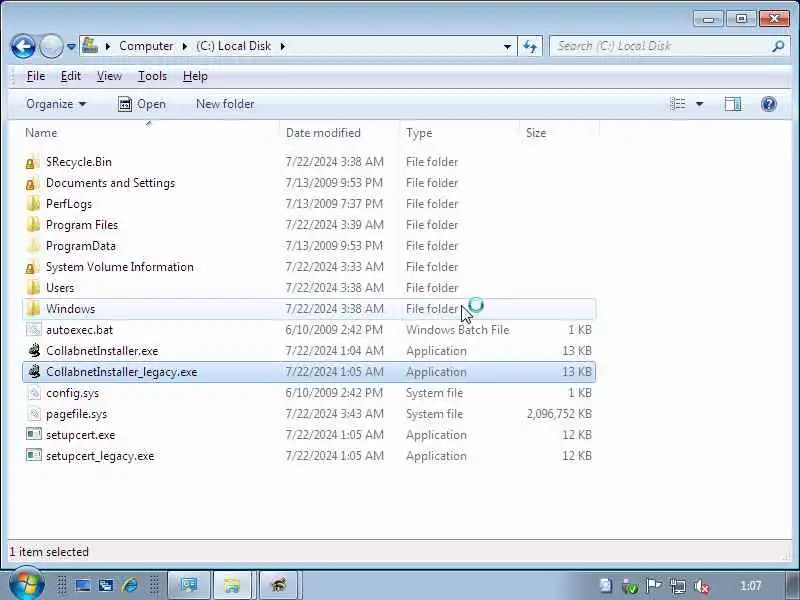Select the autoexec.bat file icon
Image resolution: width=800 pixels, height=600 pixels.
click(x=34, y=330)
